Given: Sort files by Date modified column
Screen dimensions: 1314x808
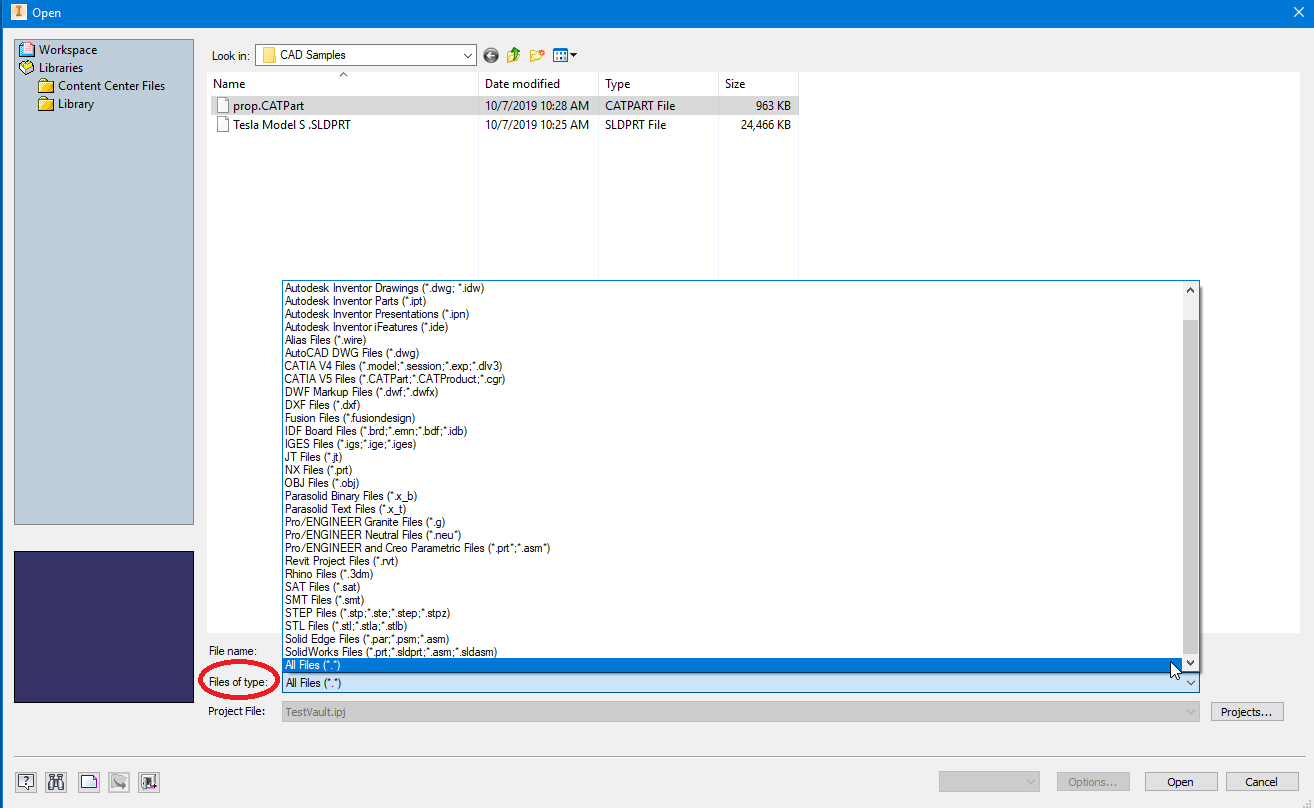Looking at the screenshot, I should [522, 84].
